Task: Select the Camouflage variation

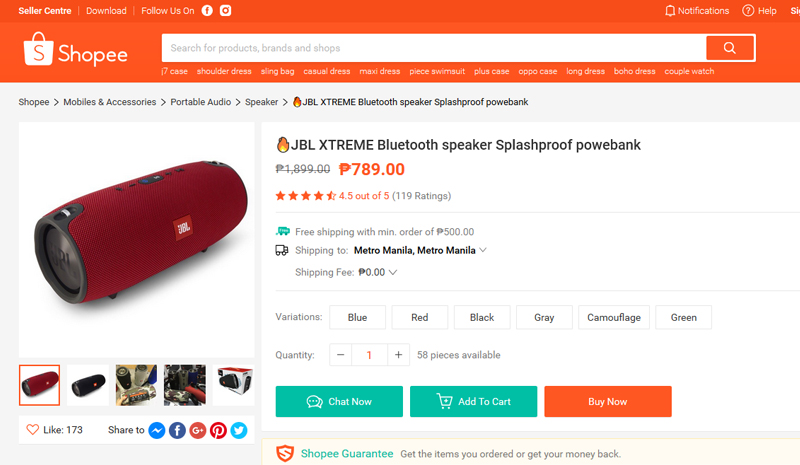Action: 614,317
